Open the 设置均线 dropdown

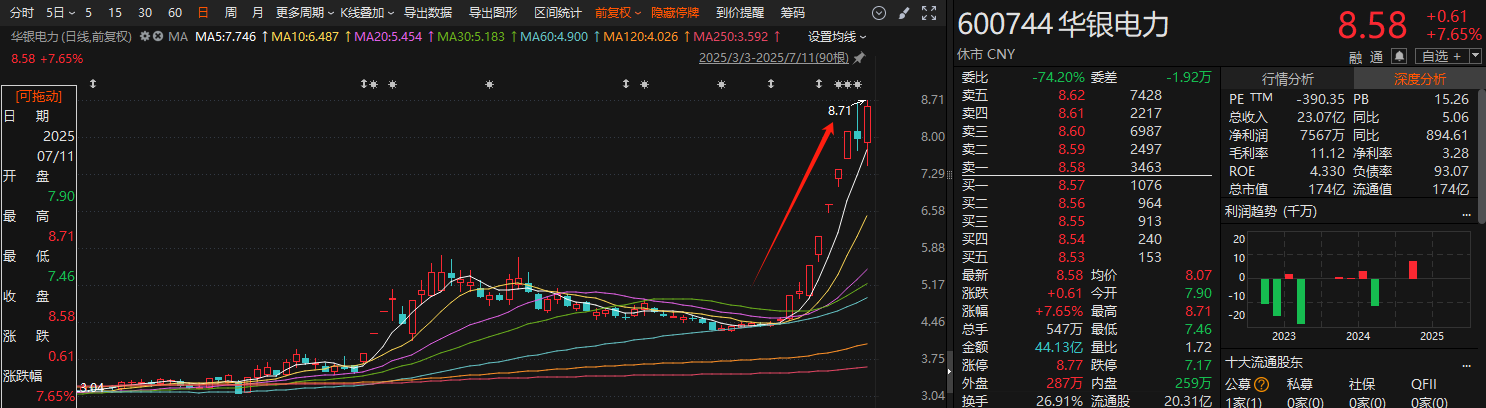tap(836, 36)
